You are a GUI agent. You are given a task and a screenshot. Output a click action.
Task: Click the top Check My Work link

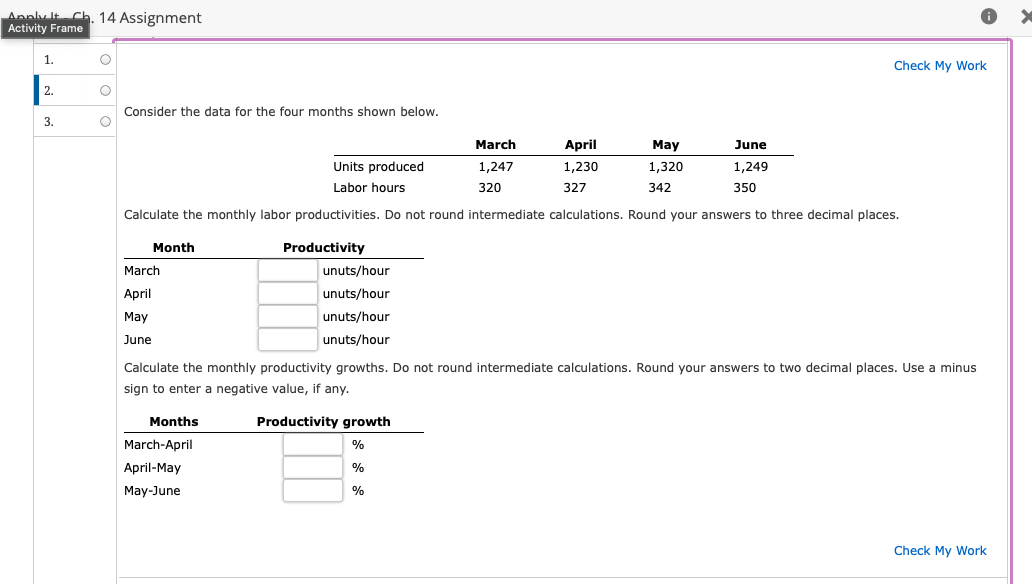(x=939, y=65)
